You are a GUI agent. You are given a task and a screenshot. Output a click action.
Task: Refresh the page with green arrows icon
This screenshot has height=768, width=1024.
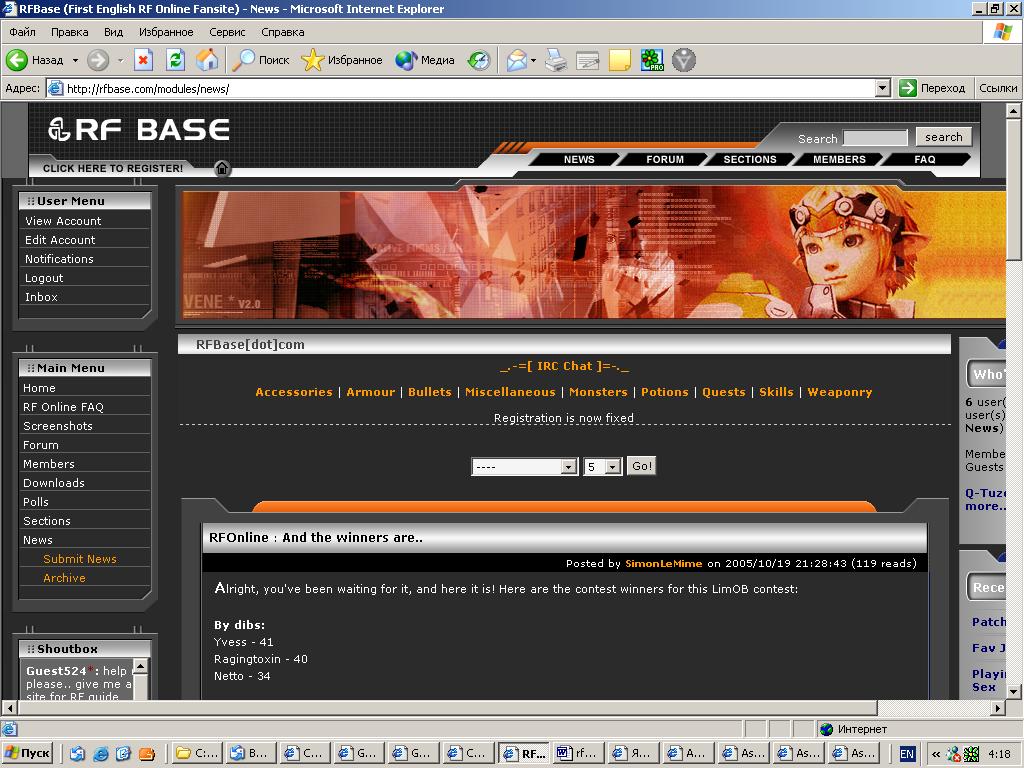(175, 60)
